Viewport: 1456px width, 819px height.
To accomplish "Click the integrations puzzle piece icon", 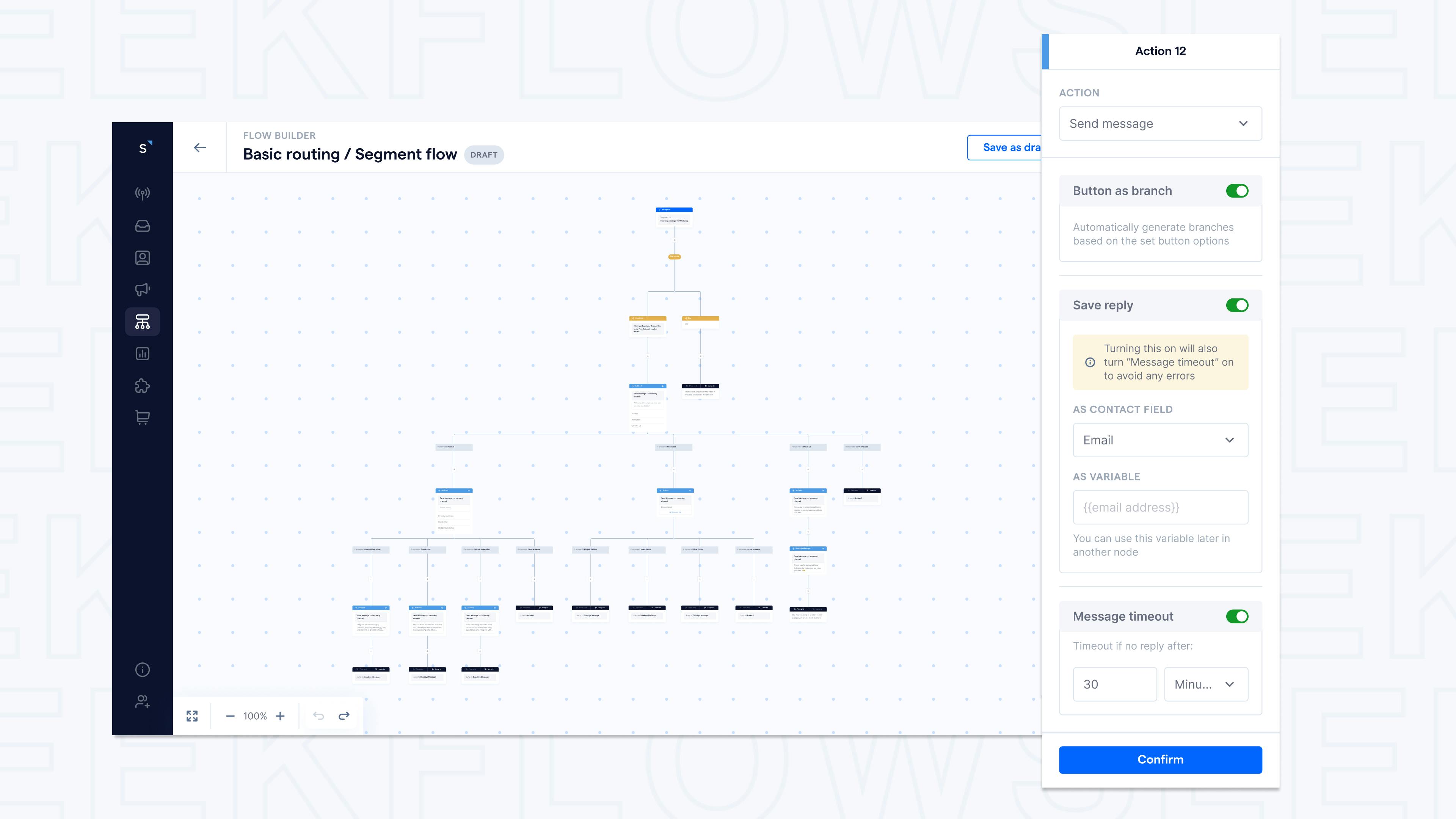I will 143,385.
